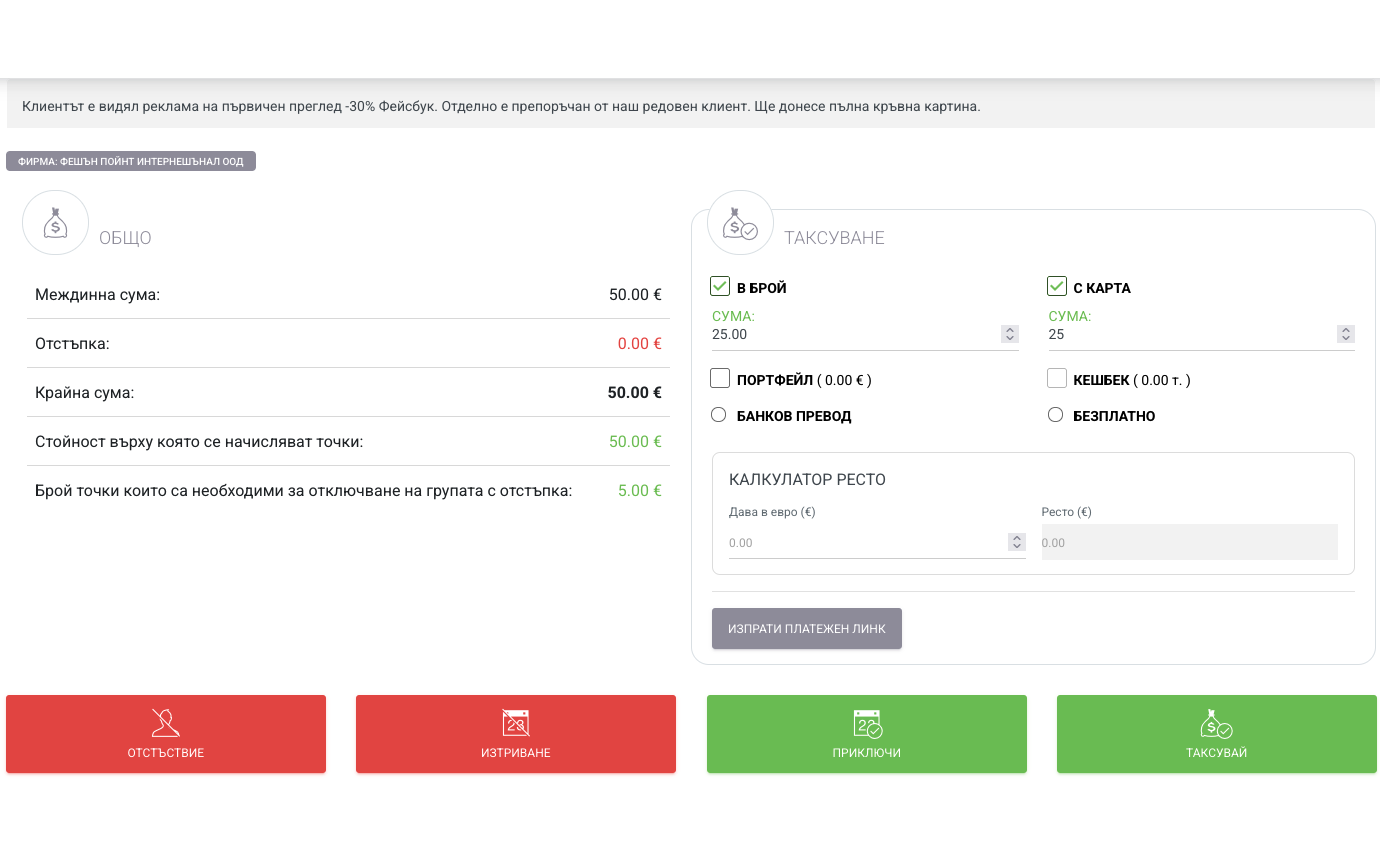Click the money bag icon beside ОБЩО

(x=56, y=223)
